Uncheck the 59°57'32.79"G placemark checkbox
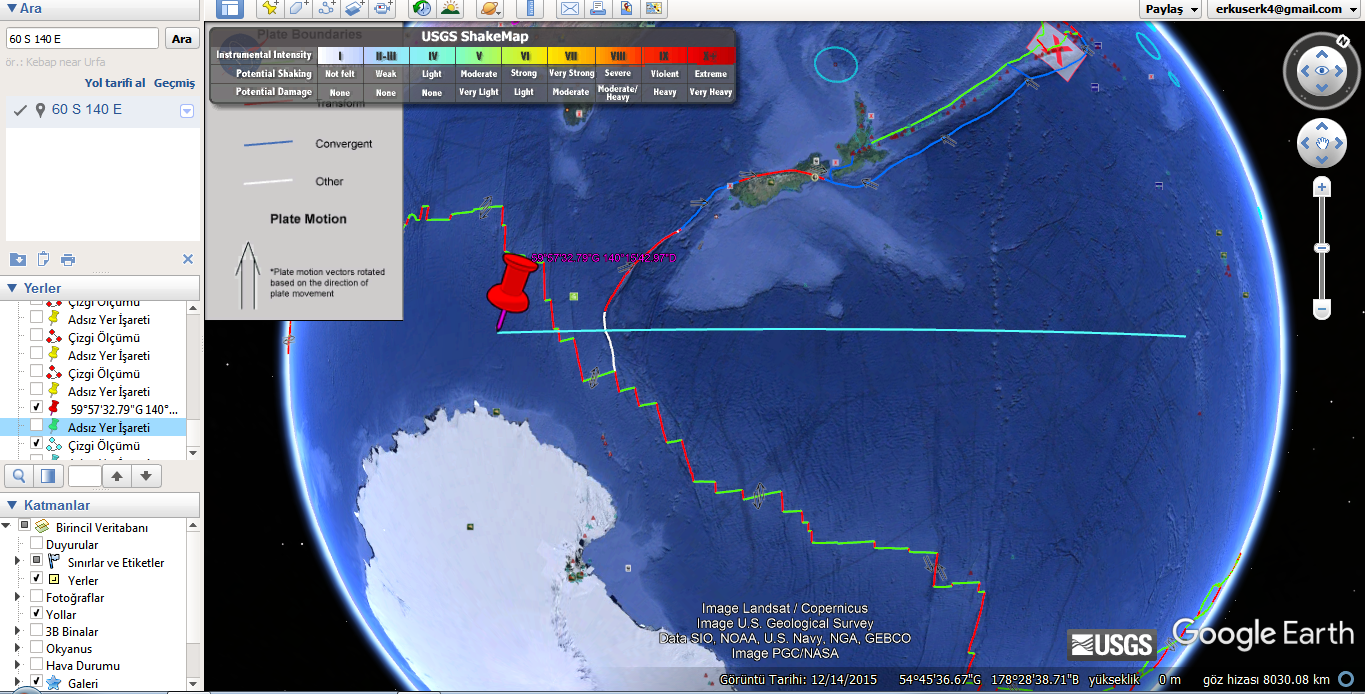1365x694 pixels. [x=37, y=408]
